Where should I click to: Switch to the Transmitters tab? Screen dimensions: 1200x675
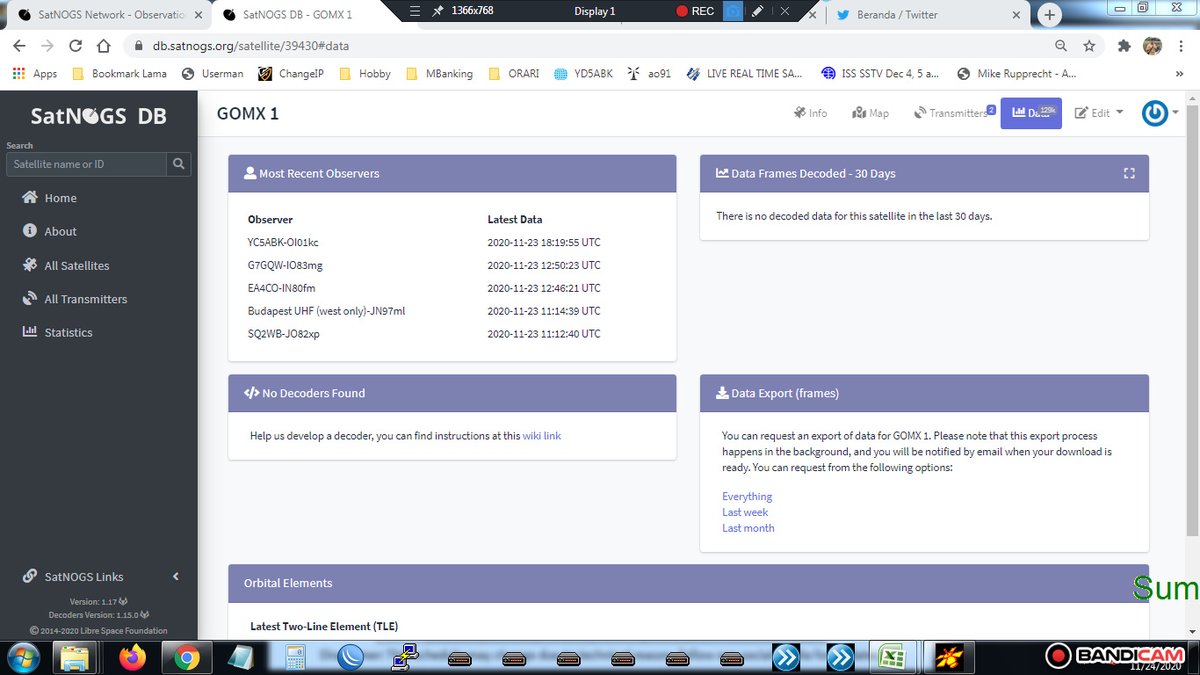pyautogui.click(x=954, y=113)
